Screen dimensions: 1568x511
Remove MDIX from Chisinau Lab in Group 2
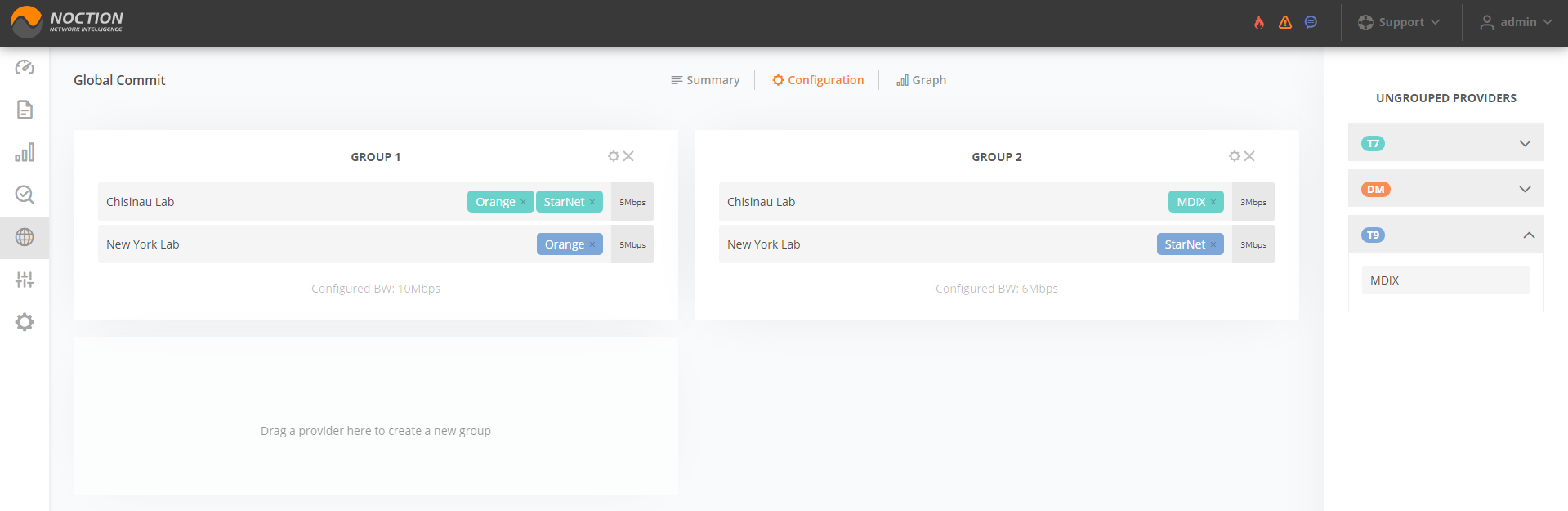pyautogui.click(x=1213, y=203)
